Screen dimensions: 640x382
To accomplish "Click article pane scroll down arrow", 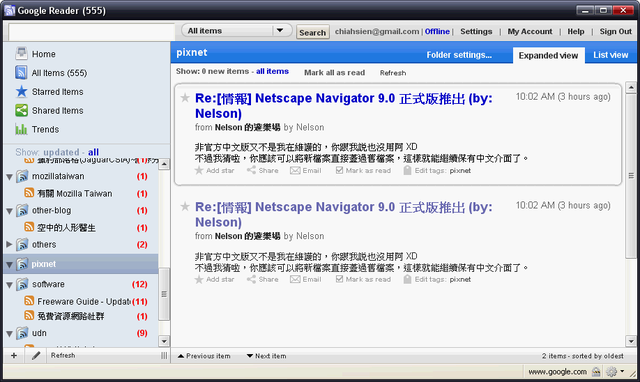I will [x=631, y=341].
